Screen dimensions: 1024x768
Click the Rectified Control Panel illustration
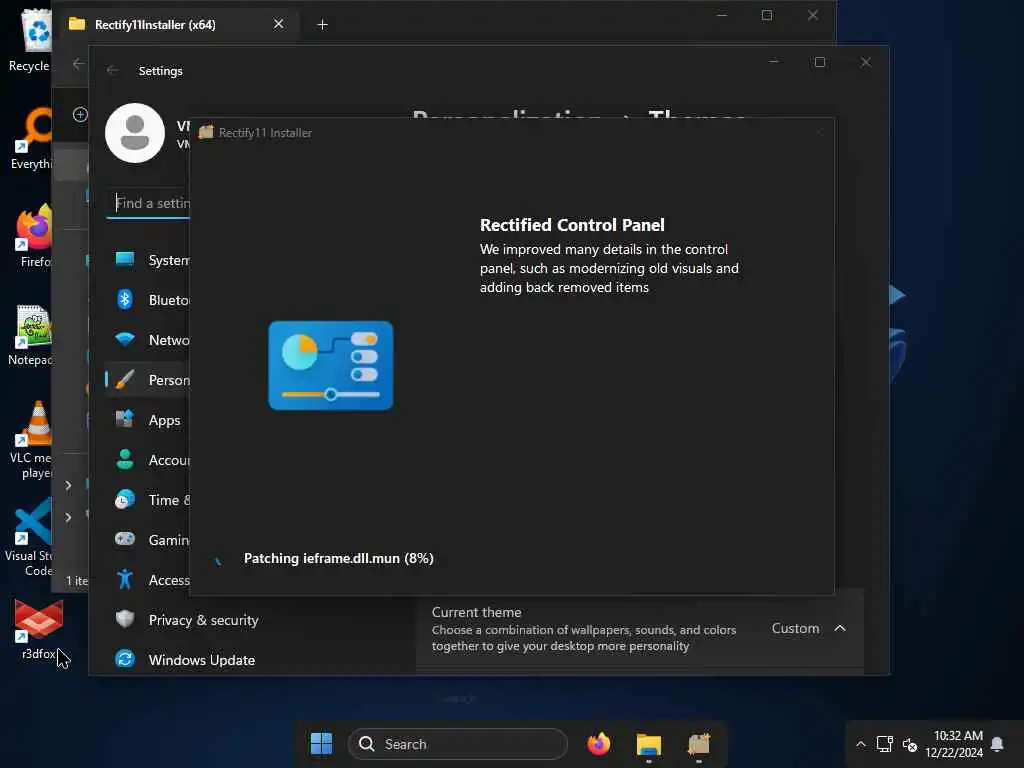pos(330,366)
